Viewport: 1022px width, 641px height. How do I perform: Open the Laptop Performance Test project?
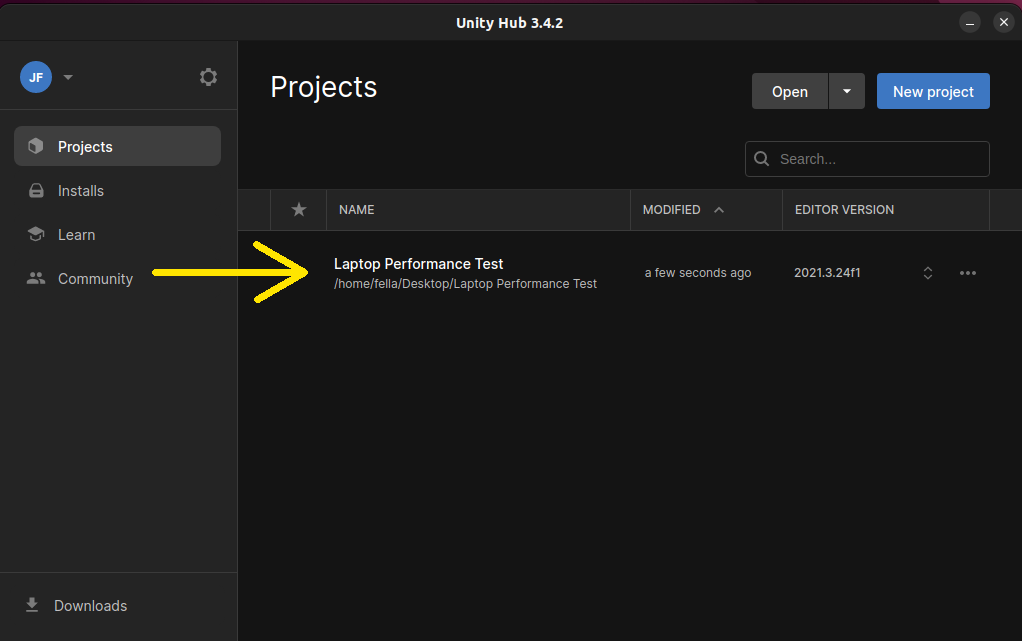tap(418, 263)
